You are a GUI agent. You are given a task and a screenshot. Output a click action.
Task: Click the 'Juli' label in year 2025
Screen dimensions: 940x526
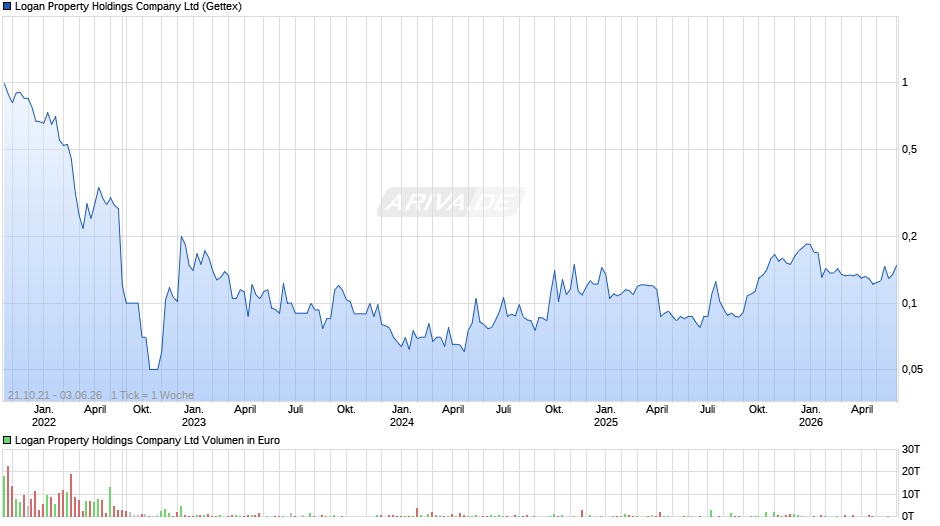(x=707, y=410)
